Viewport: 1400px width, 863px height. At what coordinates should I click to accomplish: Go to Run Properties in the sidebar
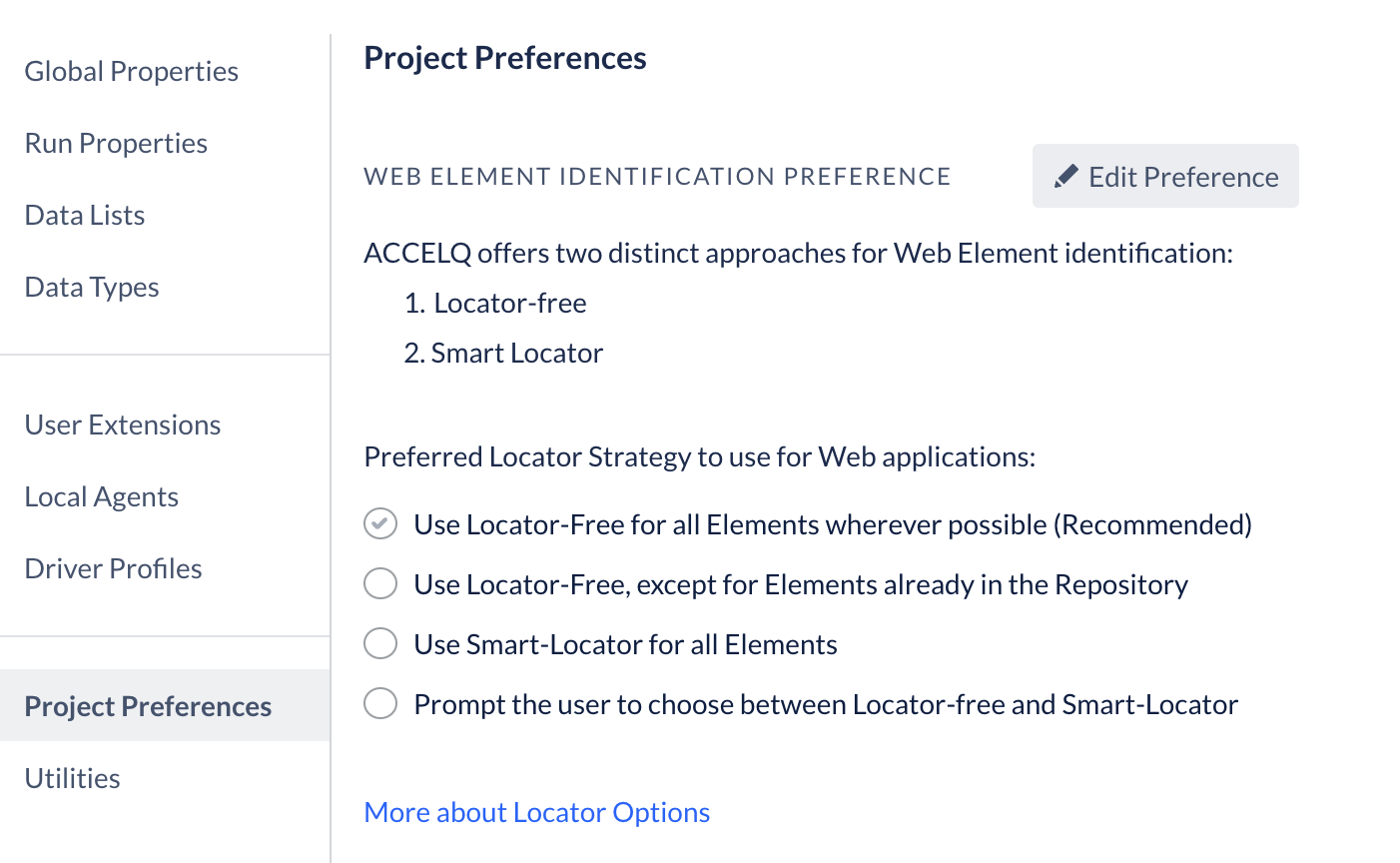pyautogui.click(x=116, y=143)
